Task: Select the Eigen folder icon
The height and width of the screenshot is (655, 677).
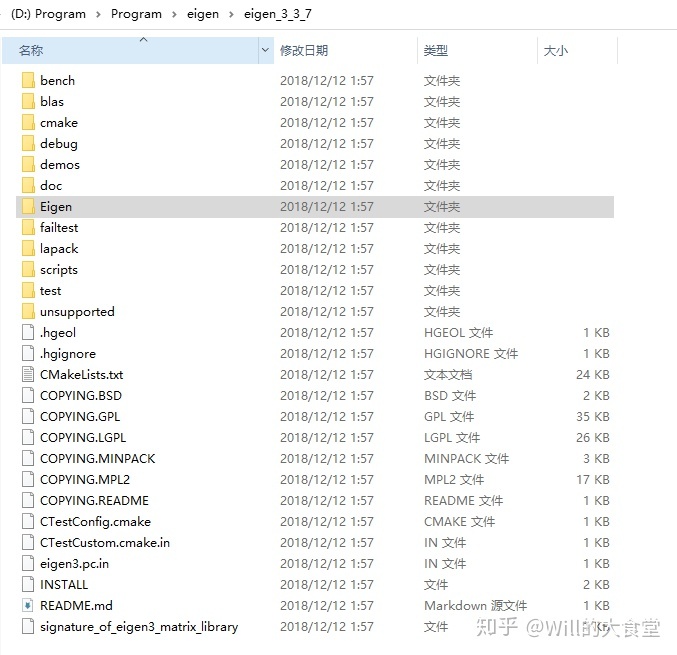Action: (28, 206)
